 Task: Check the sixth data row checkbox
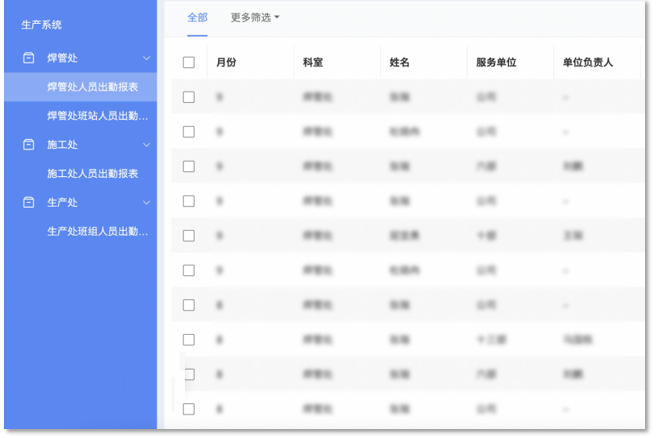(189, 270)
